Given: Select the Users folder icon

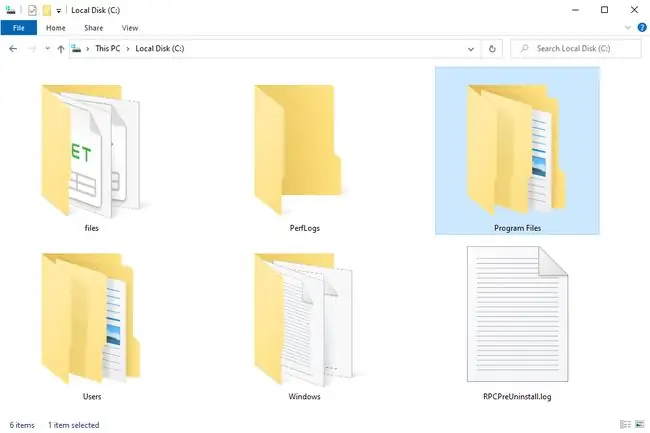Looking at the screenshot, I should 91,318.
